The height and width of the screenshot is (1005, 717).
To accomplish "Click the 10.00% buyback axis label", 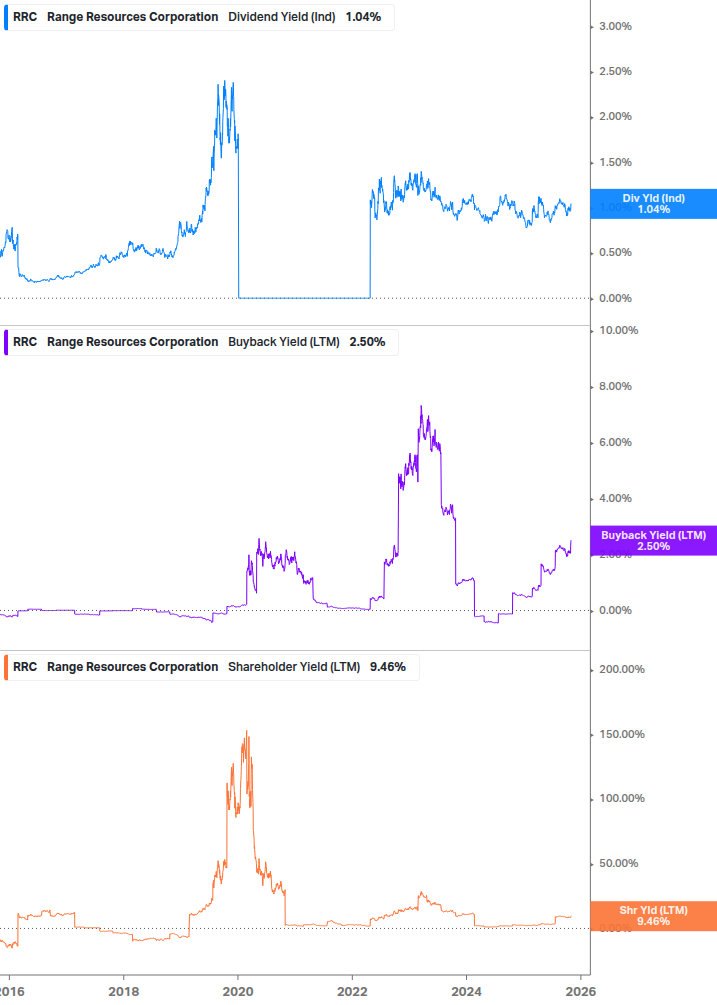I will [618, 330].
